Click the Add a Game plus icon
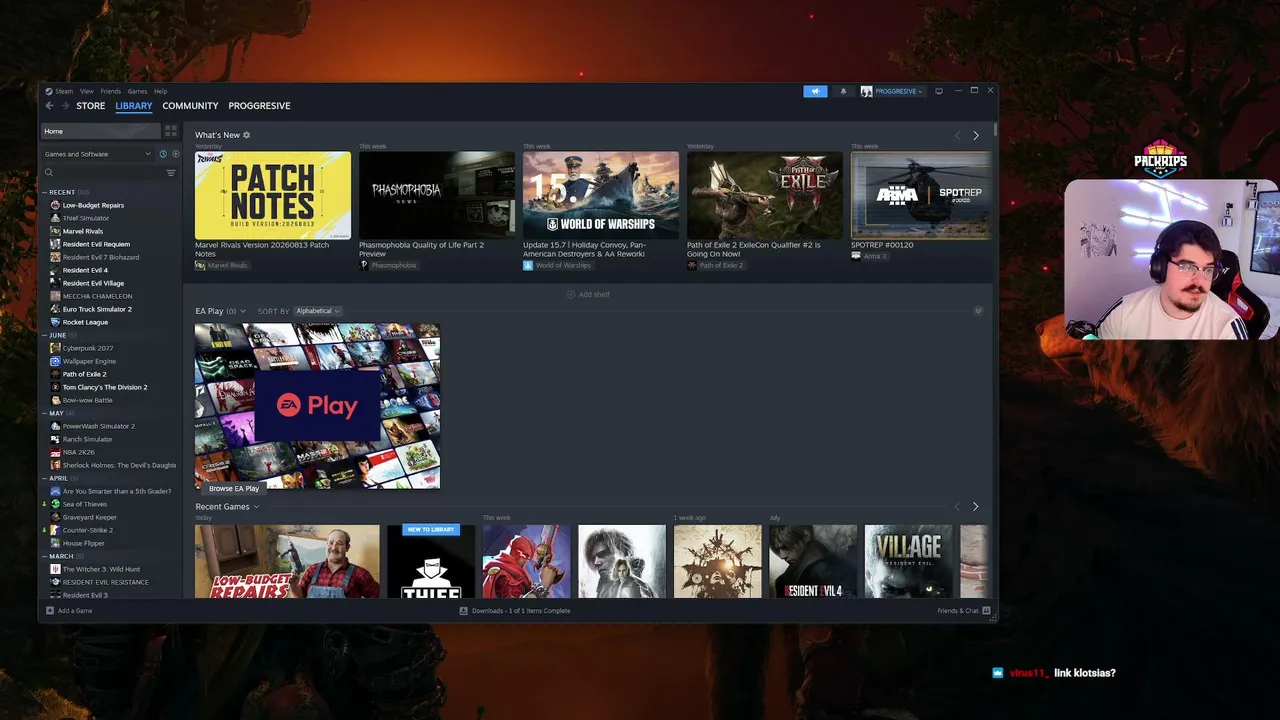1280x720 pixels. 50,610
